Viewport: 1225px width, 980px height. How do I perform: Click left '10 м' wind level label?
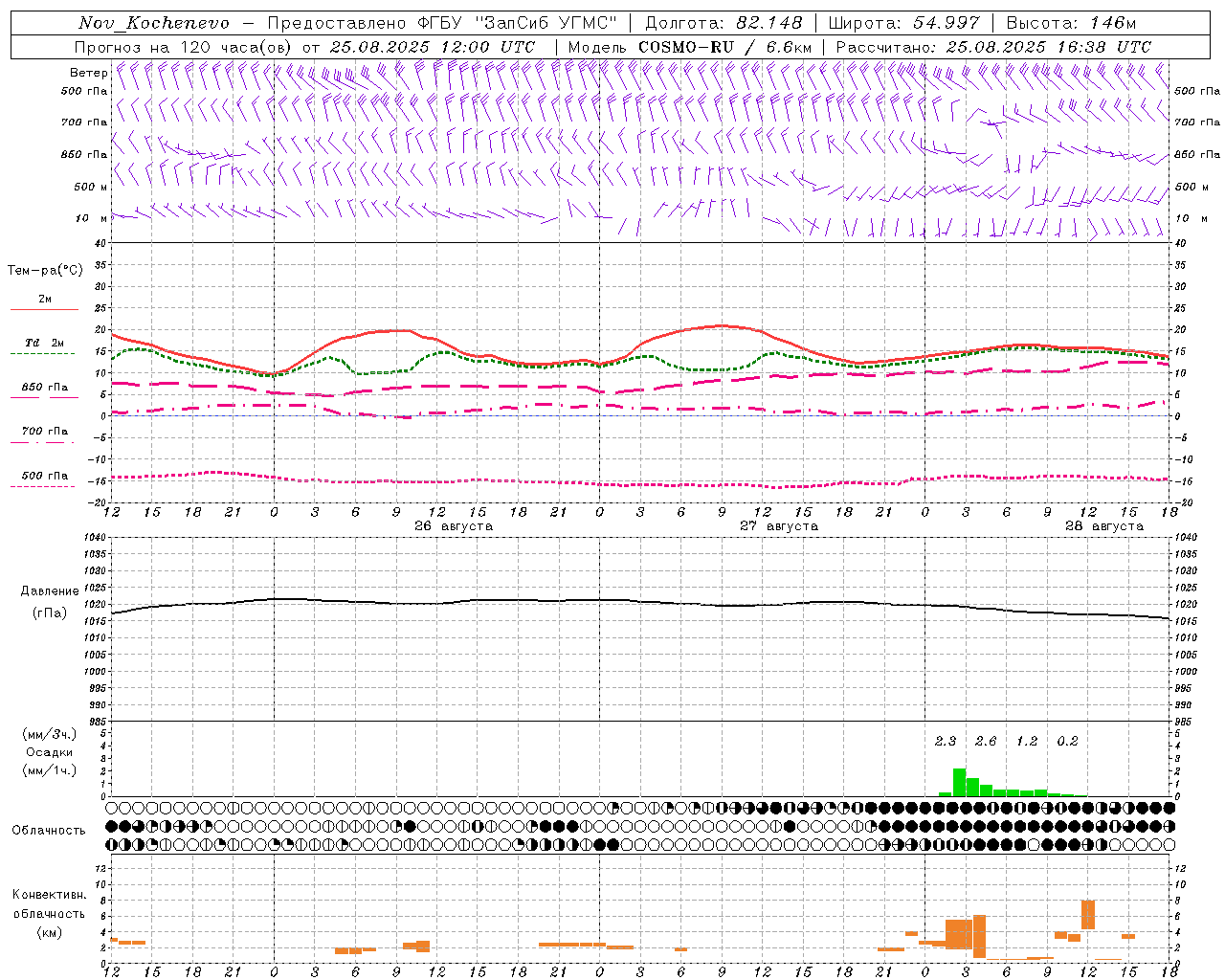[x=92, y=218]
